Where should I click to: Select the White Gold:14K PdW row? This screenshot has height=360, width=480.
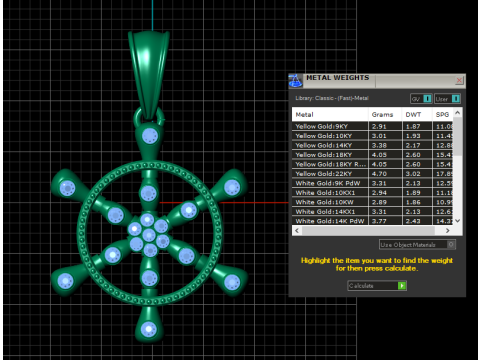[373, 221]
